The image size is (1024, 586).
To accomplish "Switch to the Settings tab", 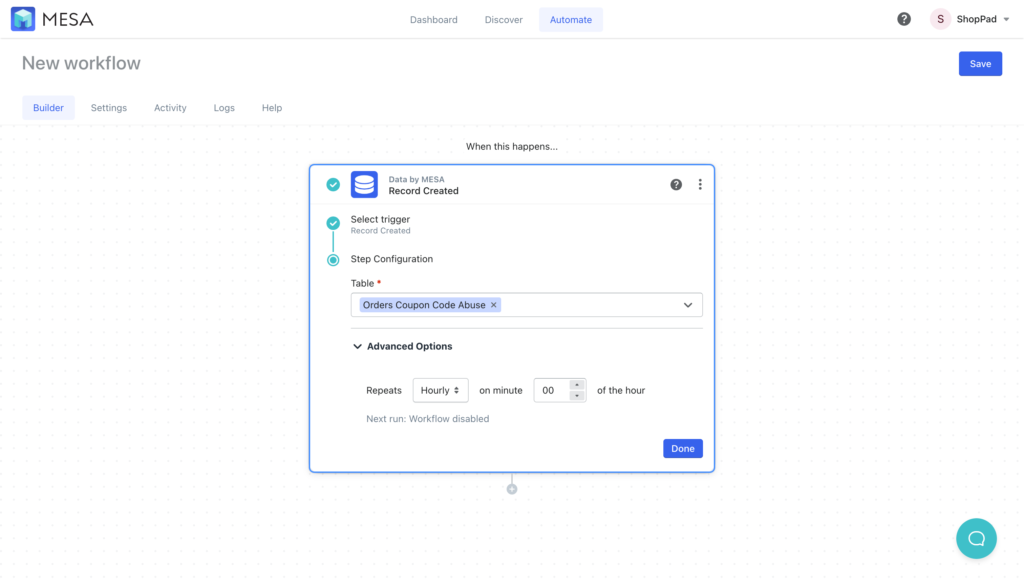I will tap(108, 107).
